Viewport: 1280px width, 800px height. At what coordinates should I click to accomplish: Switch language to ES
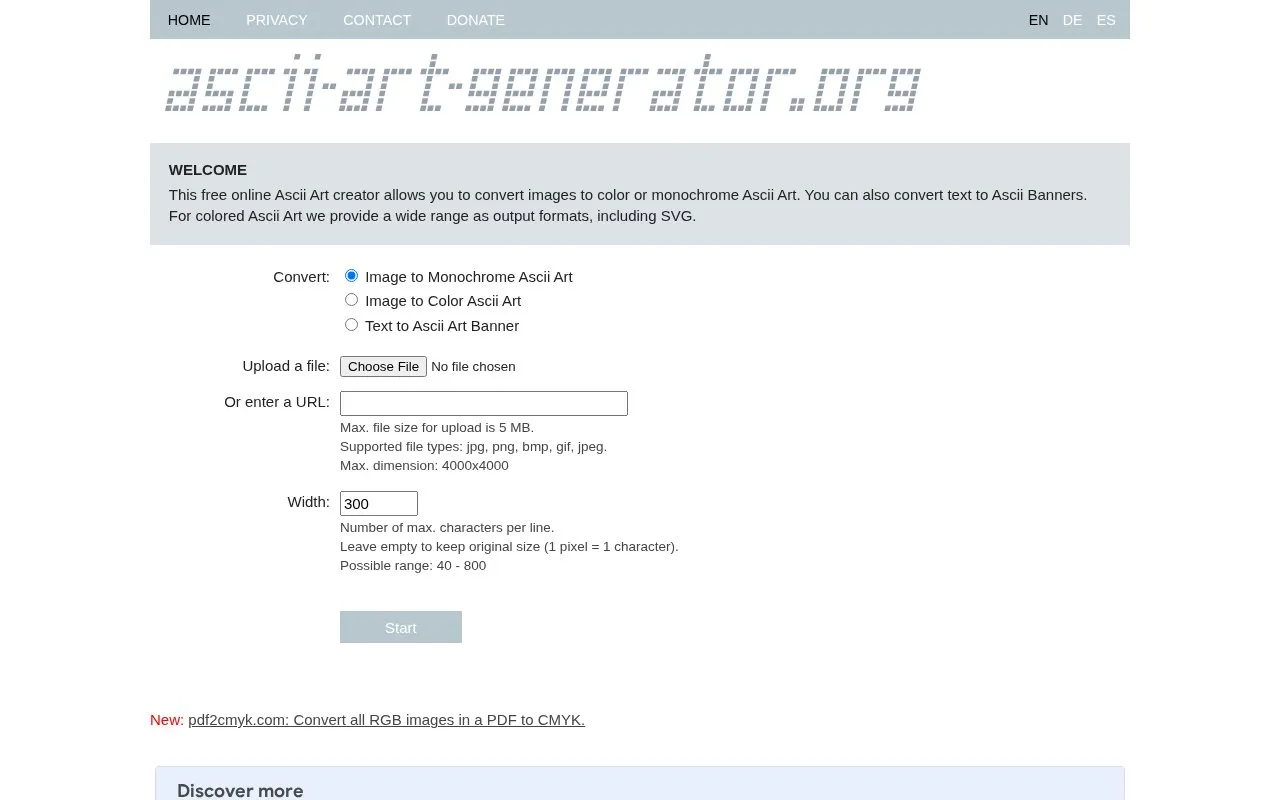(x=1106, y=20)
